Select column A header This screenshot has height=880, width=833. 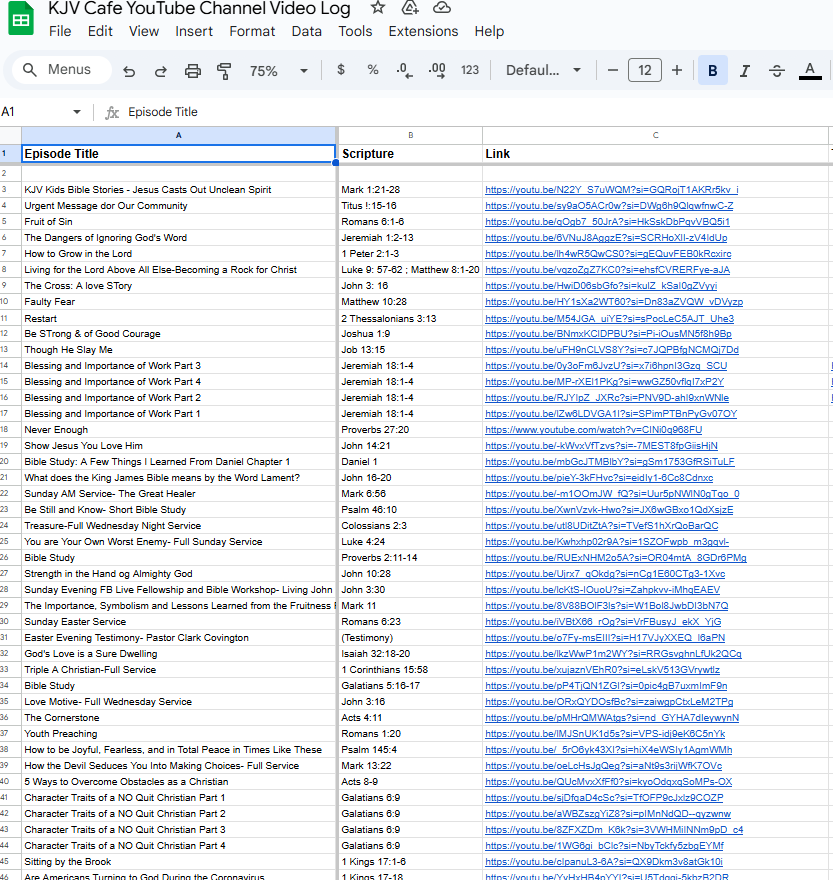[178, 135]
